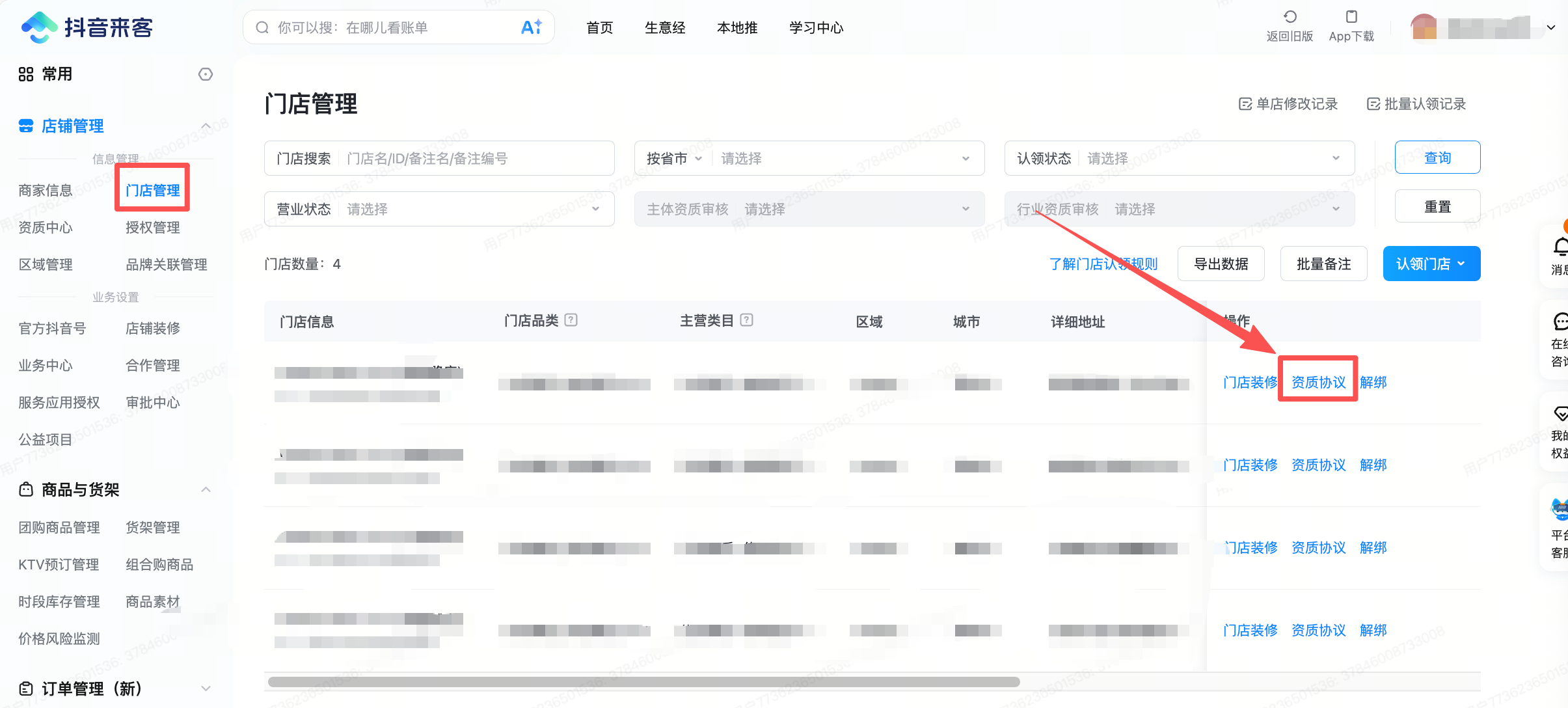Click the help icon next to 门店品类
Viewport: 1568px width, 708px height.
569,320
